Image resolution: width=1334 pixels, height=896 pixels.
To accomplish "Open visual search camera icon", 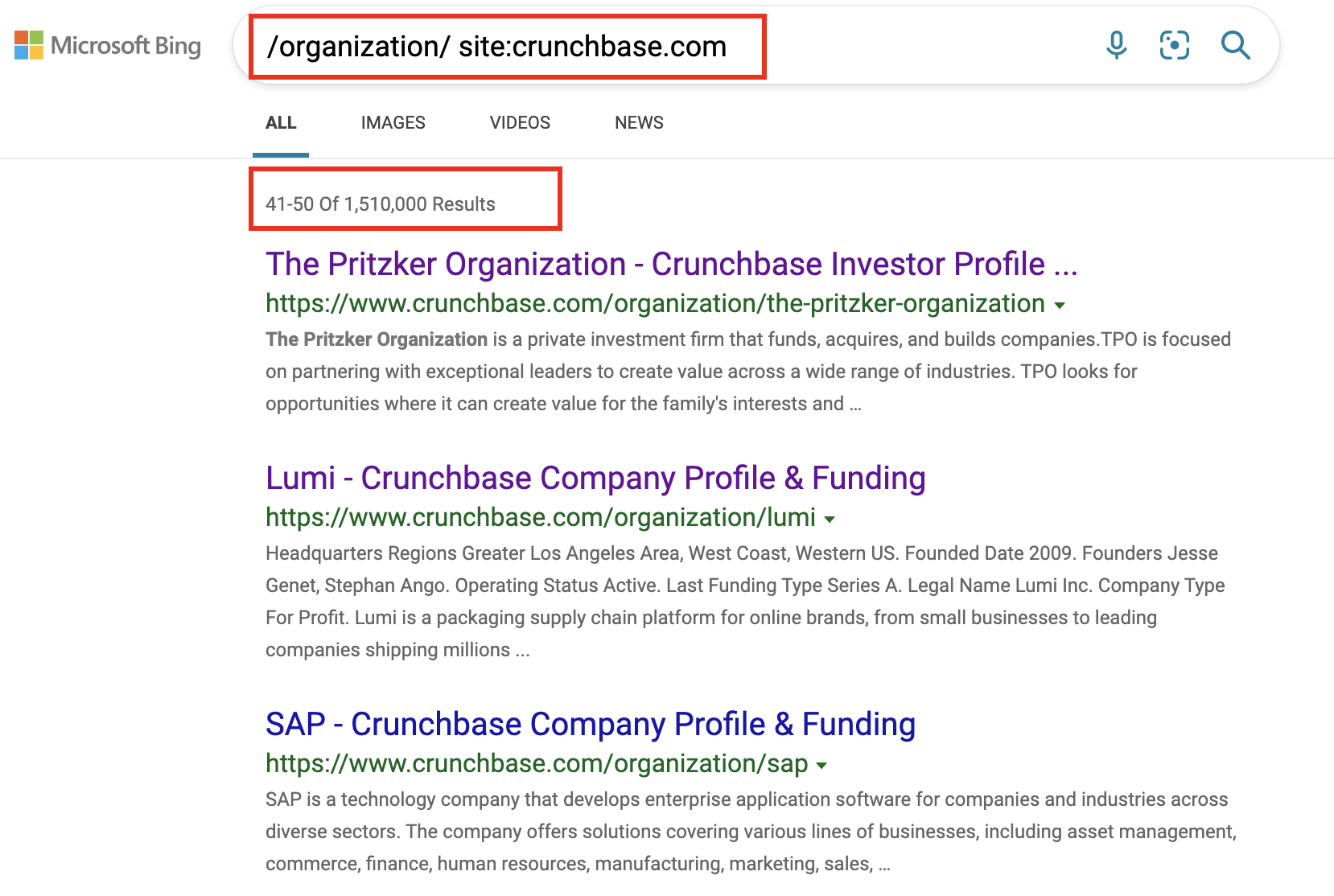I will 1174,45.
